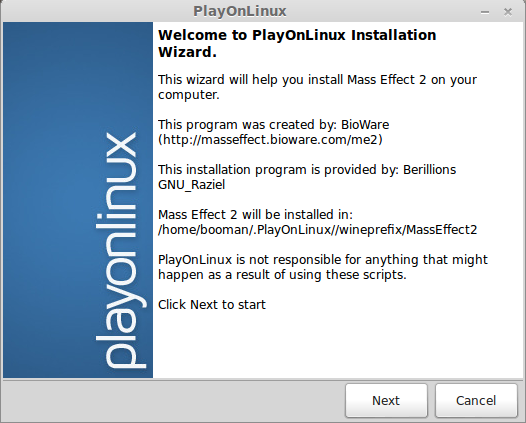Minimize the PlayOnLinux wizard window
This screenshot has width=526, height=423.
(x=485, y=12)
